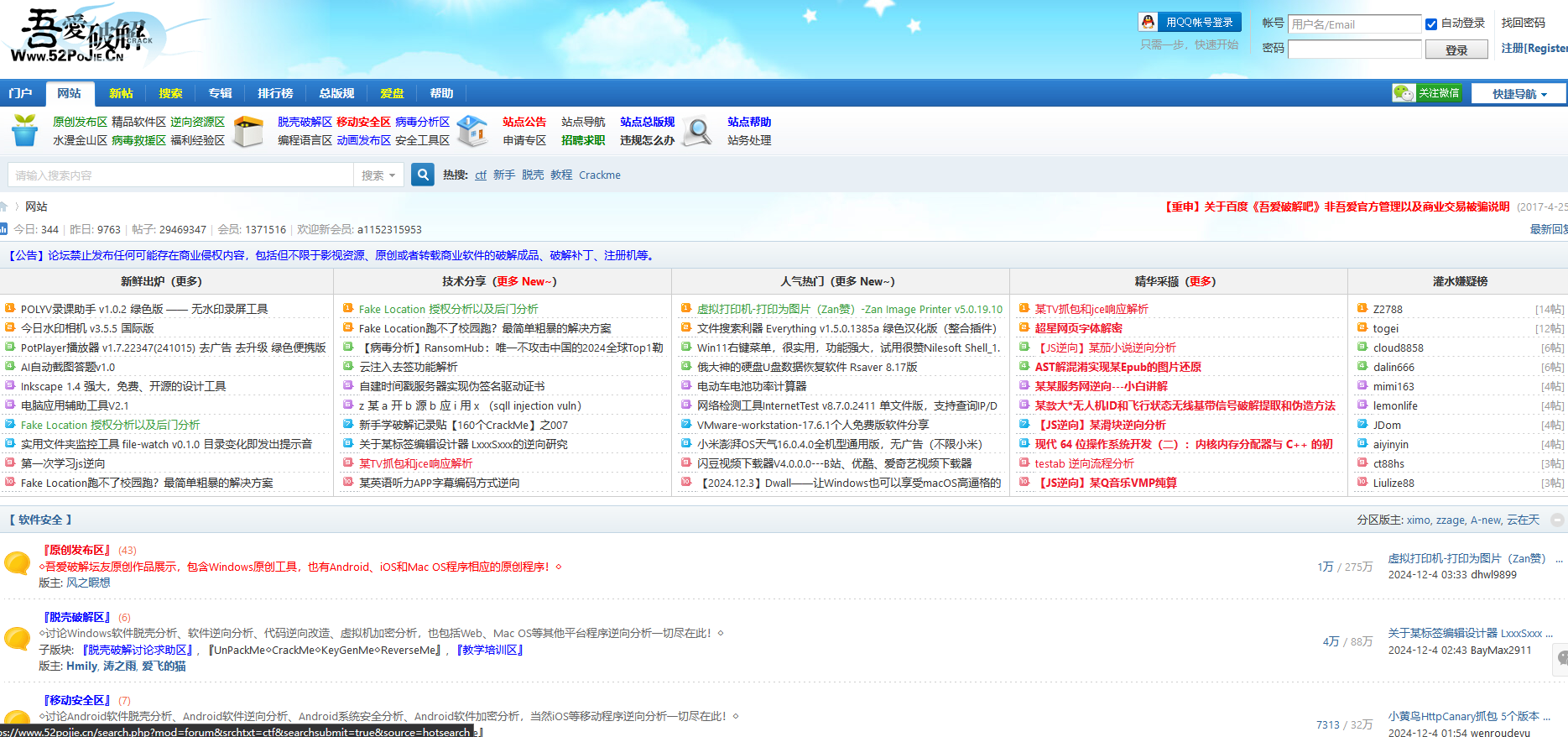Click the QQ penguin login icon
This screenshot has height=737, width=1568.
(x=1148, y=23)
